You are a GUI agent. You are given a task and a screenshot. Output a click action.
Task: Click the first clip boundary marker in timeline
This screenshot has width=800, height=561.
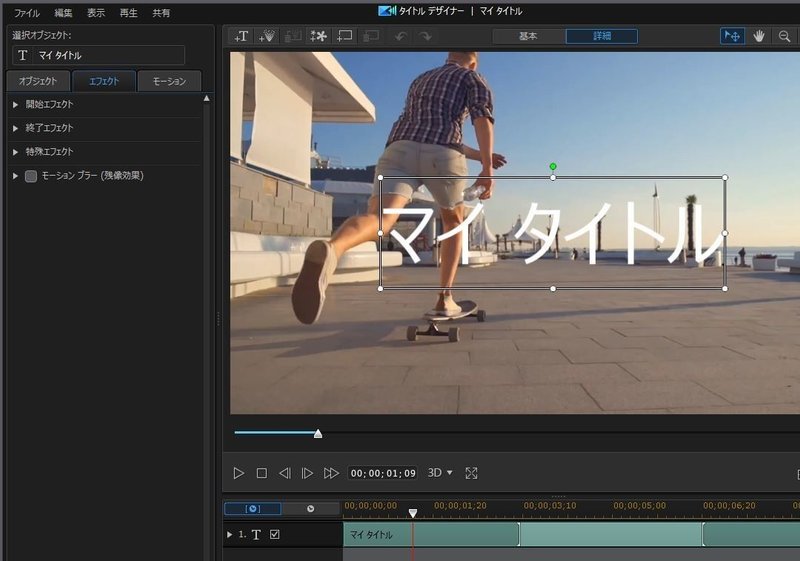[x=519, y=534]
